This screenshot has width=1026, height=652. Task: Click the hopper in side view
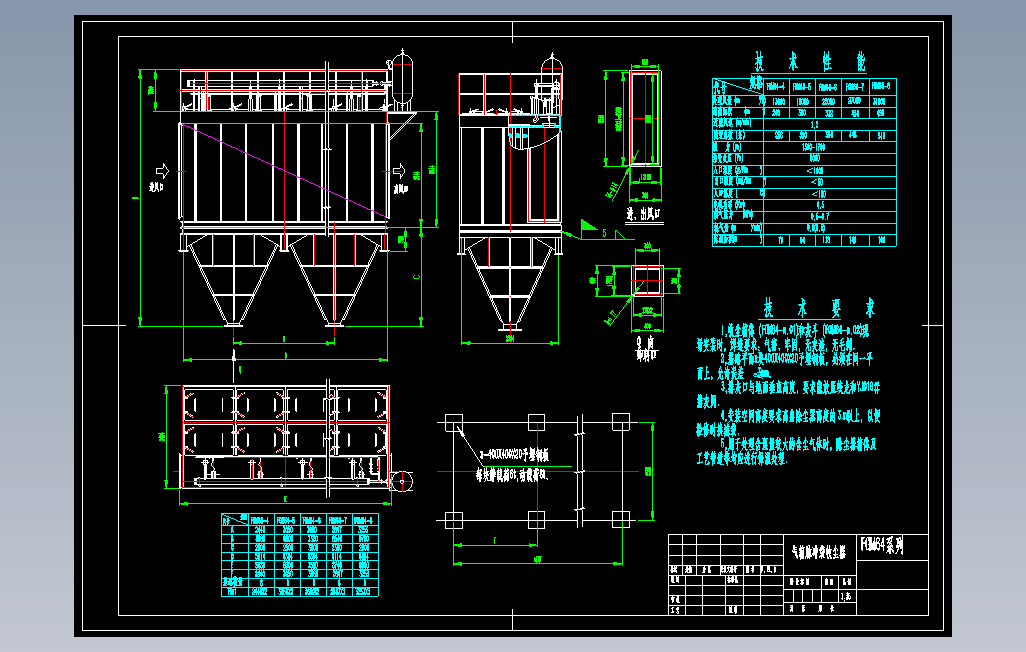pos(510,283)
